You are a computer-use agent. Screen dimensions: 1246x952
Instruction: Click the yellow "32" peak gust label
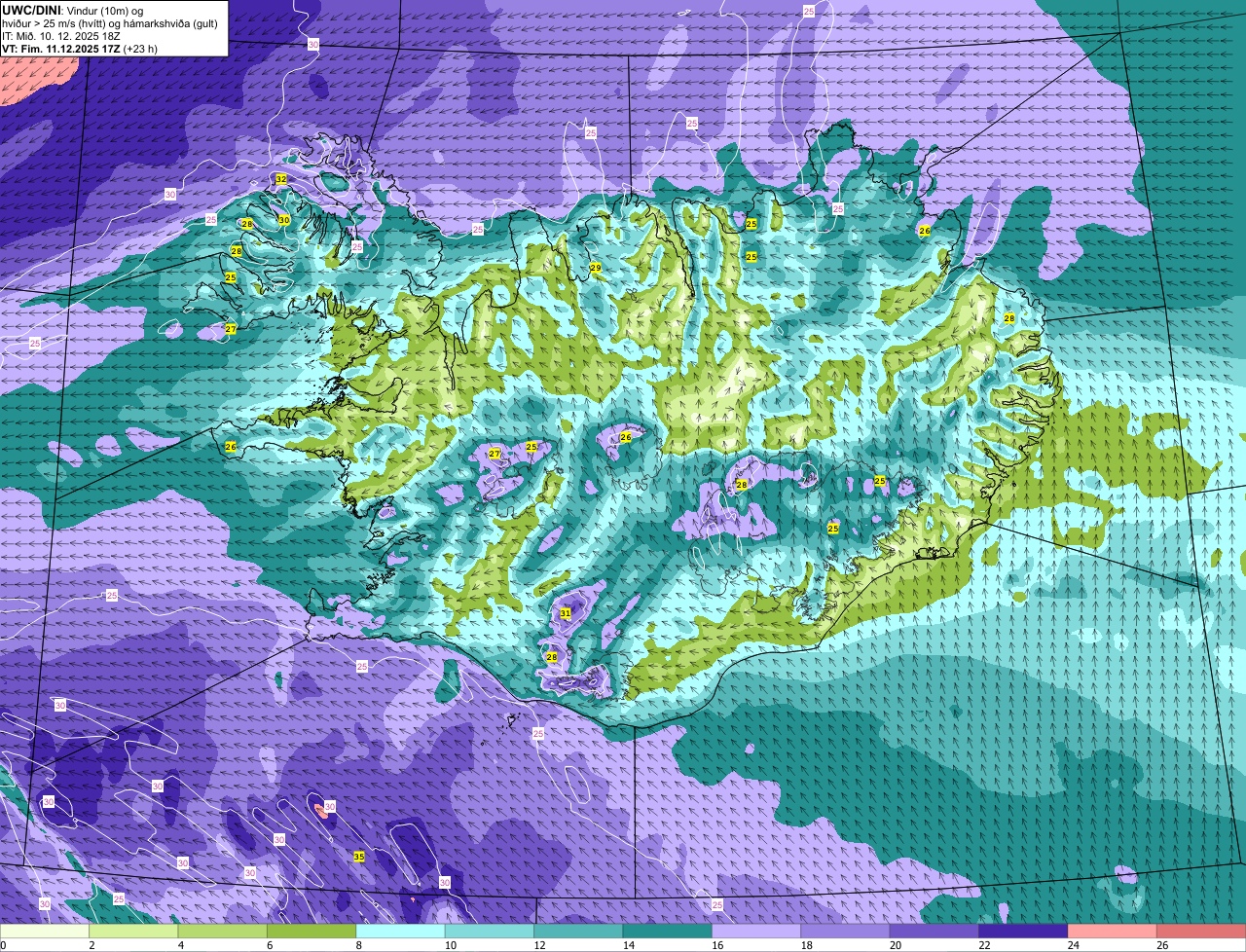[x=281, y=179]
